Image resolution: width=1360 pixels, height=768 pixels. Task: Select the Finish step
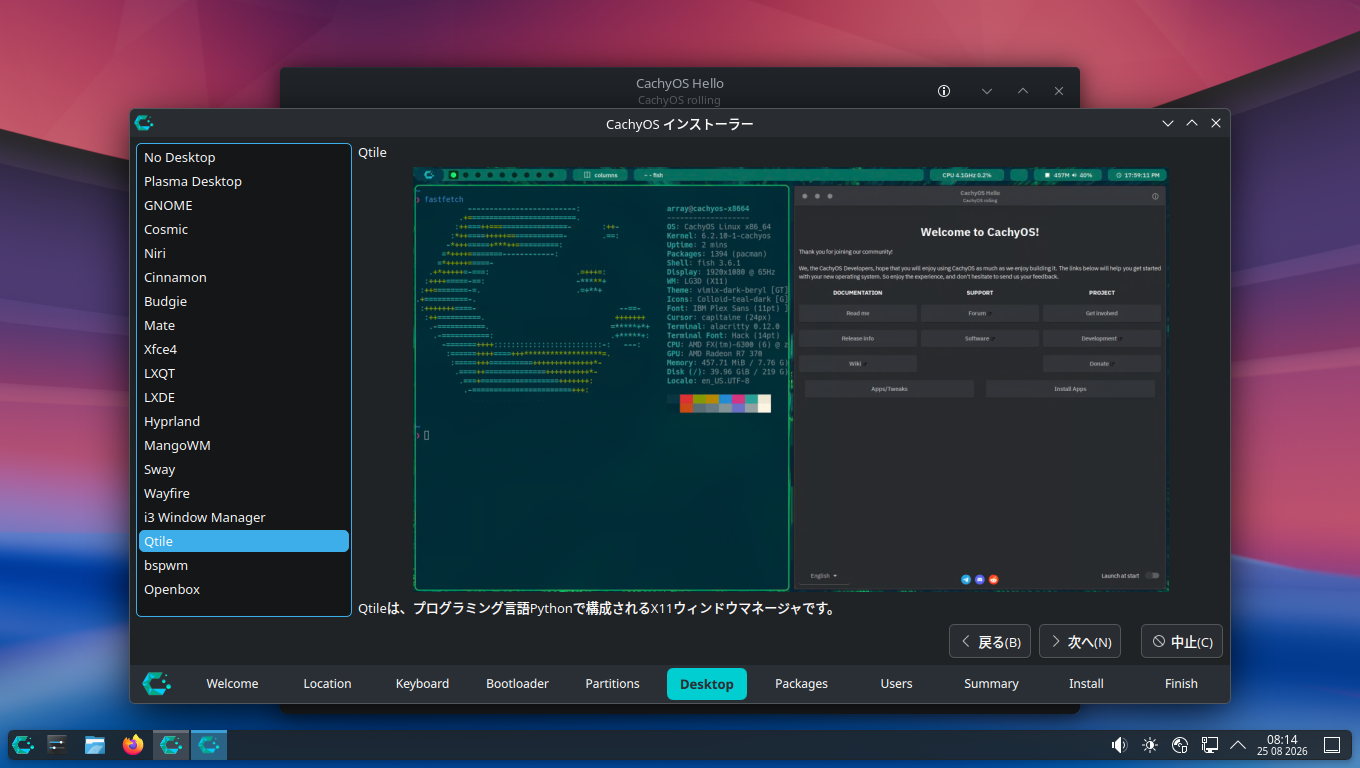(x=1181, y=684)
